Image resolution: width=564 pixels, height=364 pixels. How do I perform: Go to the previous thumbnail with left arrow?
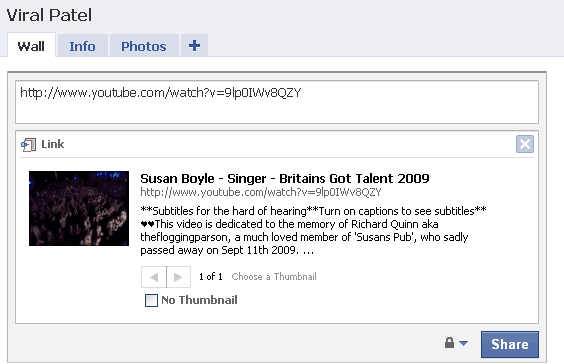pyautogui.click(x=154, y=277)
